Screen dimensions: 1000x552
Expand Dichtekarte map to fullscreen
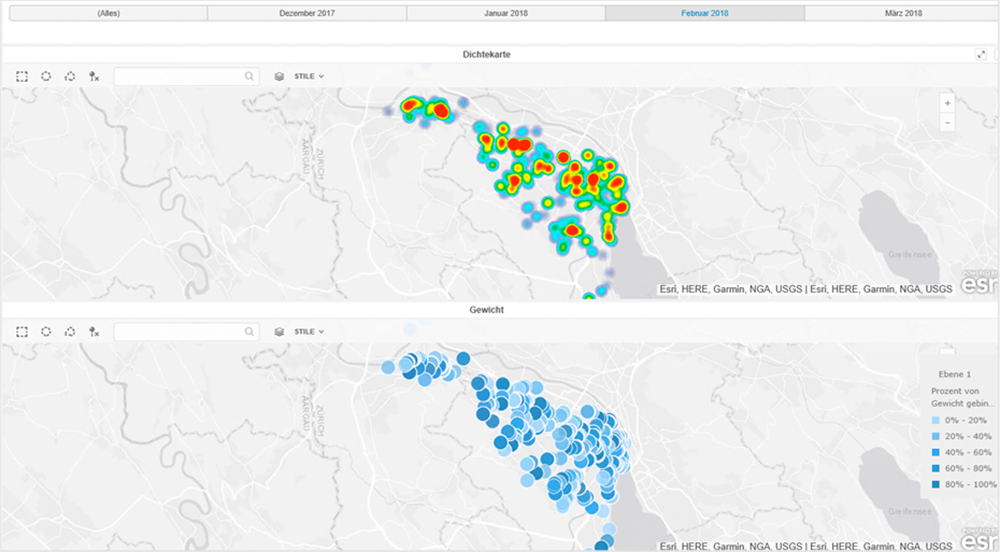point(981,55)
